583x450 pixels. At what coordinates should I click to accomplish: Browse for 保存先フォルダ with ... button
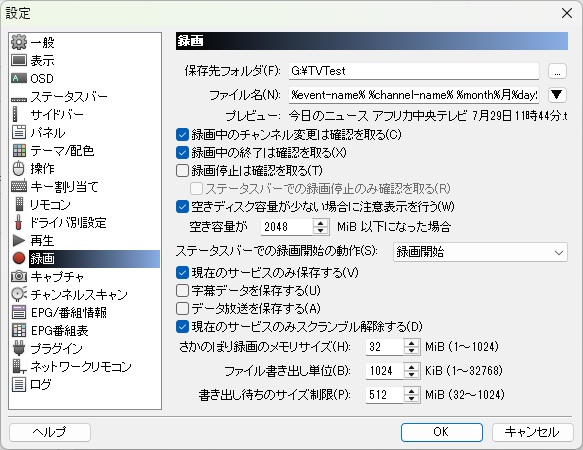(557, 71)
